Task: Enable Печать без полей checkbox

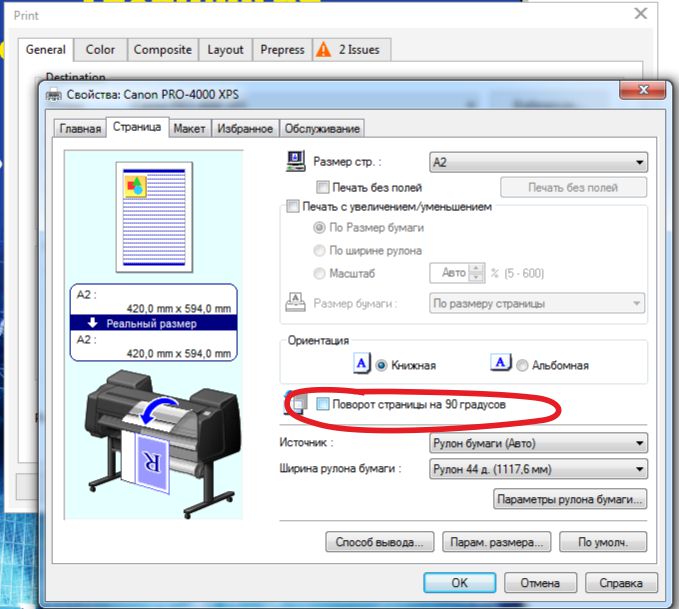Action: (323, 187)
